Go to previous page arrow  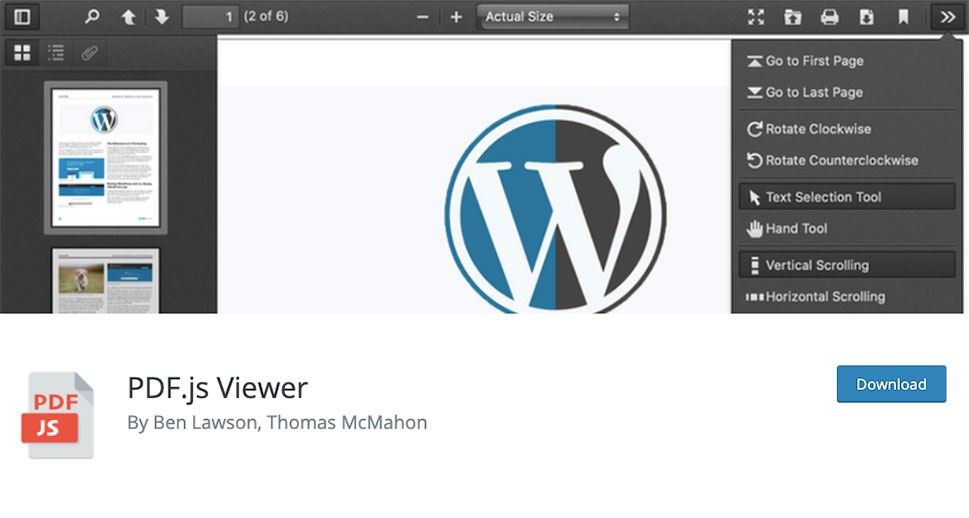click(x=128, y=17)
